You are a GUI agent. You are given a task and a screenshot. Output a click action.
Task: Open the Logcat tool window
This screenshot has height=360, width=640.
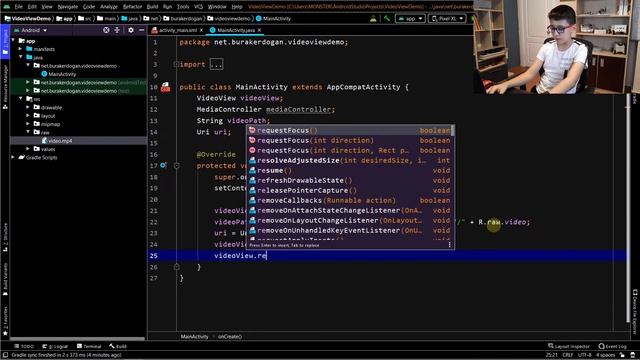pos(55,346)
